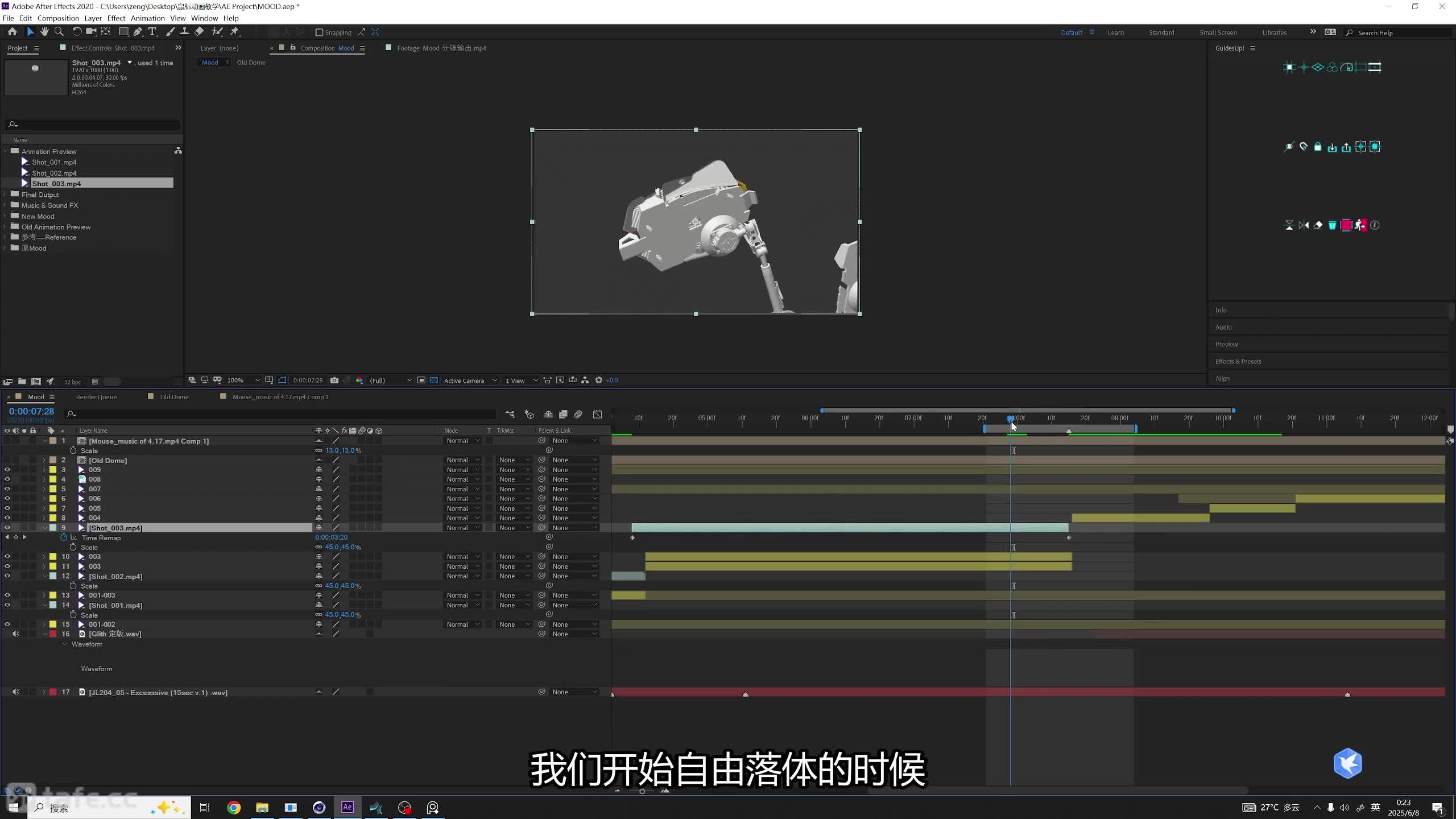Open the Composition menu
This screenshot has width=1456, height=819.
click(58, 18)
